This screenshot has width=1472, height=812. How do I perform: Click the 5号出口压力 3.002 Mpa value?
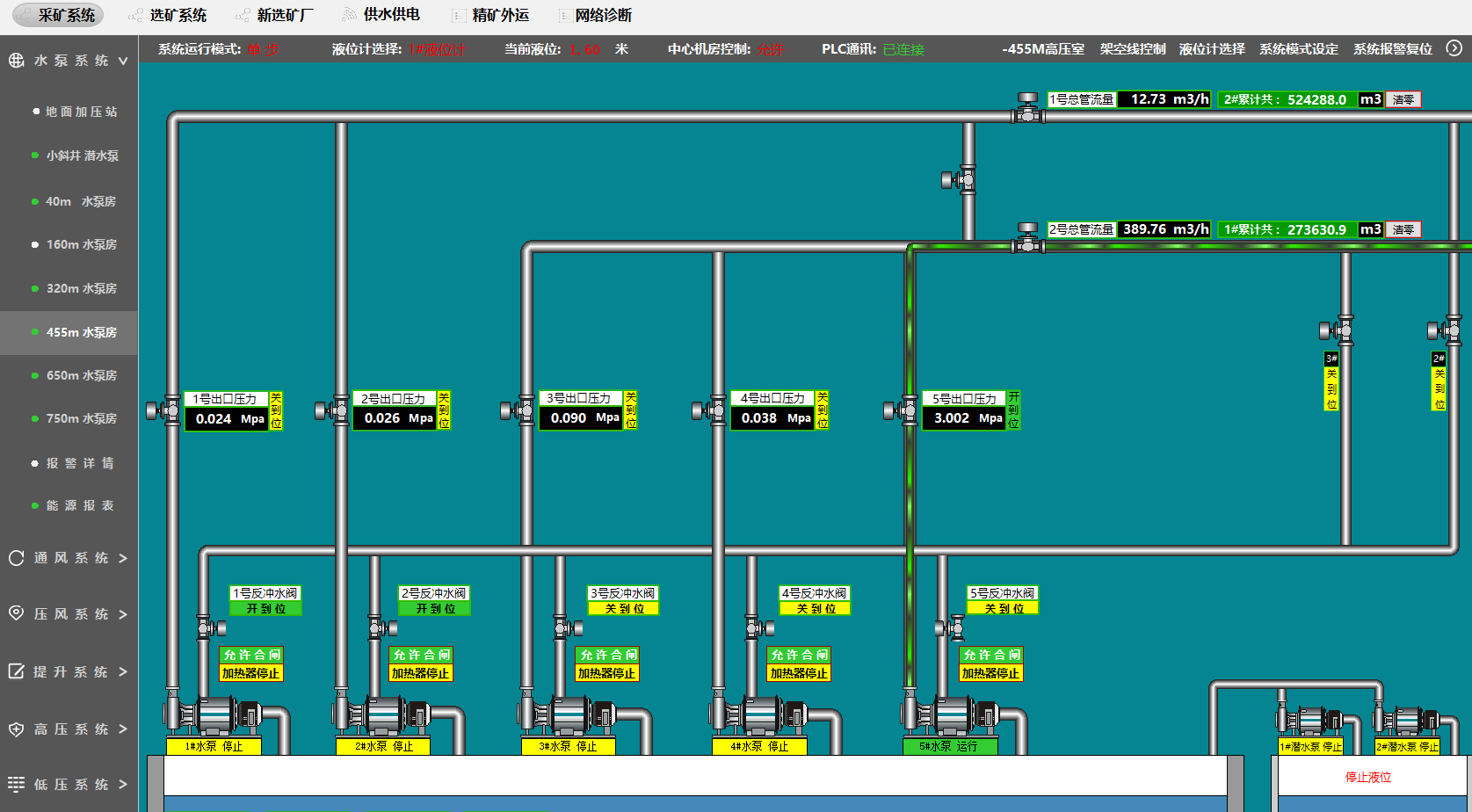click(x=963, y=418)
